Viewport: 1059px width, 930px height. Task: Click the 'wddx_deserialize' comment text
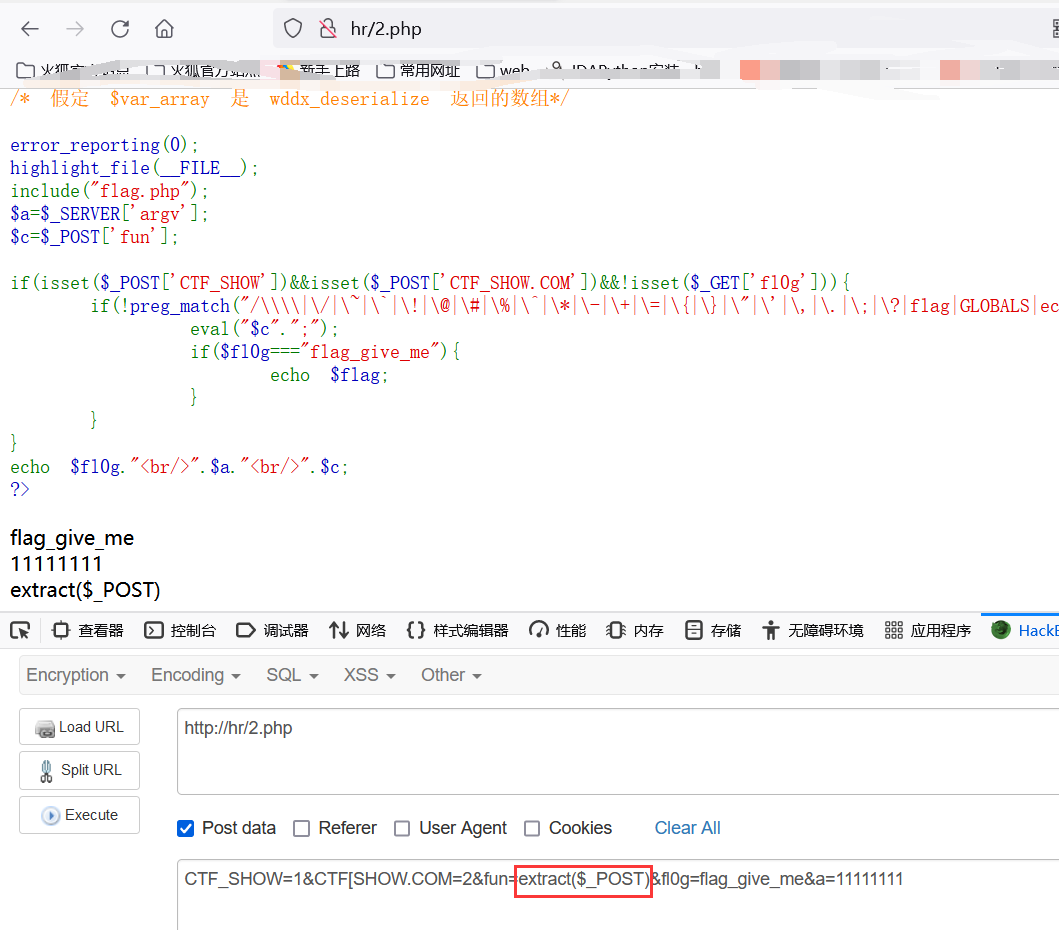coord(349,99)
